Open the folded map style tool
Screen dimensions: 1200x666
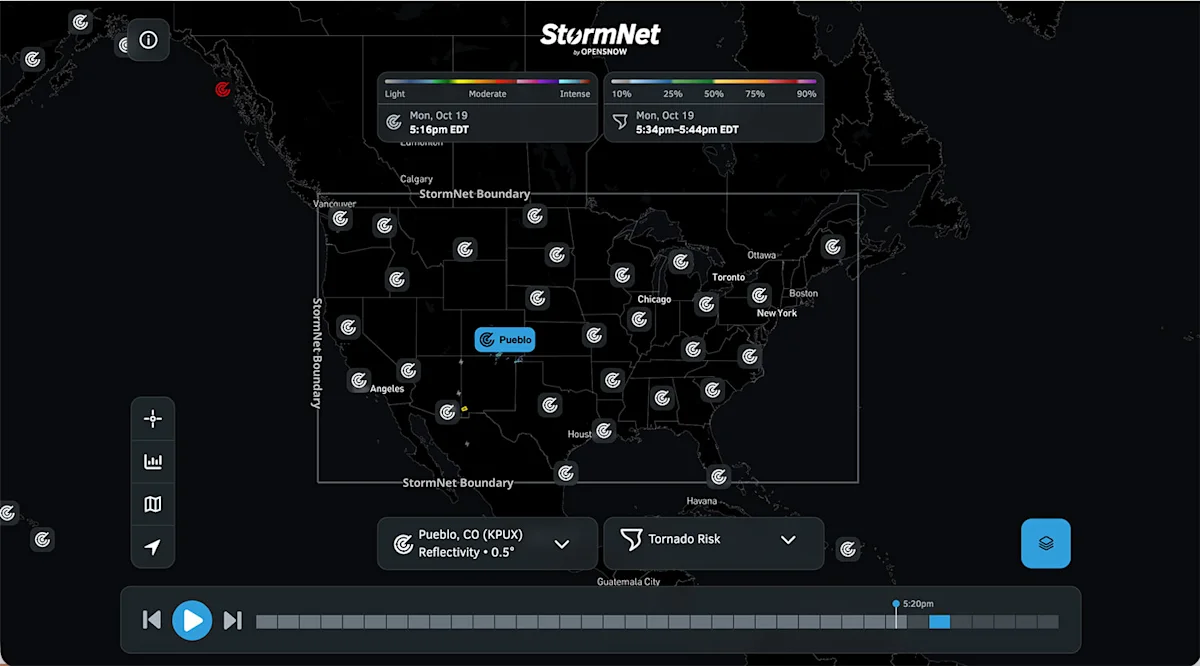(x=153, y=505)
